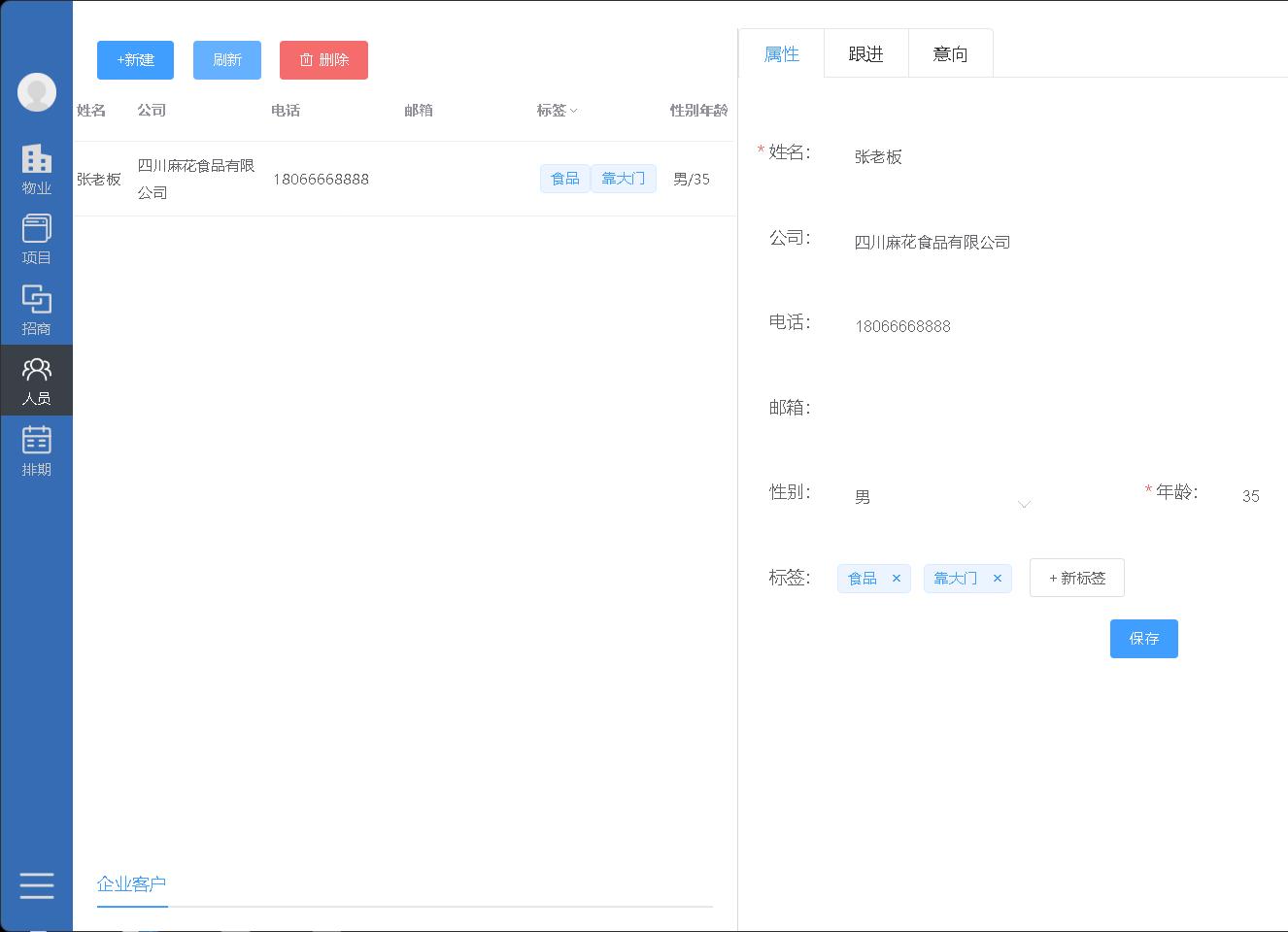The image size is (1288, 932).
Task: Select the 人员 sidebar icon
Action: (x=36, y=380)
